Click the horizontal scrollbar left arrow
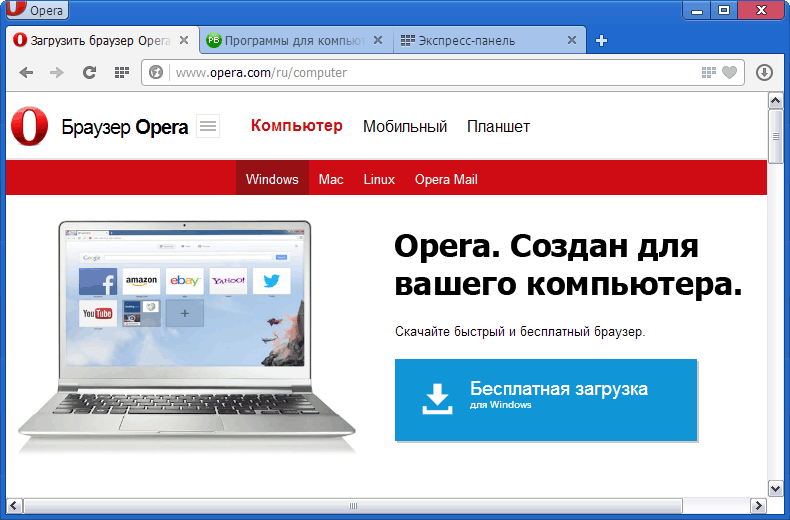The height and width of the screenshot is (520, 790). (14, 505)
